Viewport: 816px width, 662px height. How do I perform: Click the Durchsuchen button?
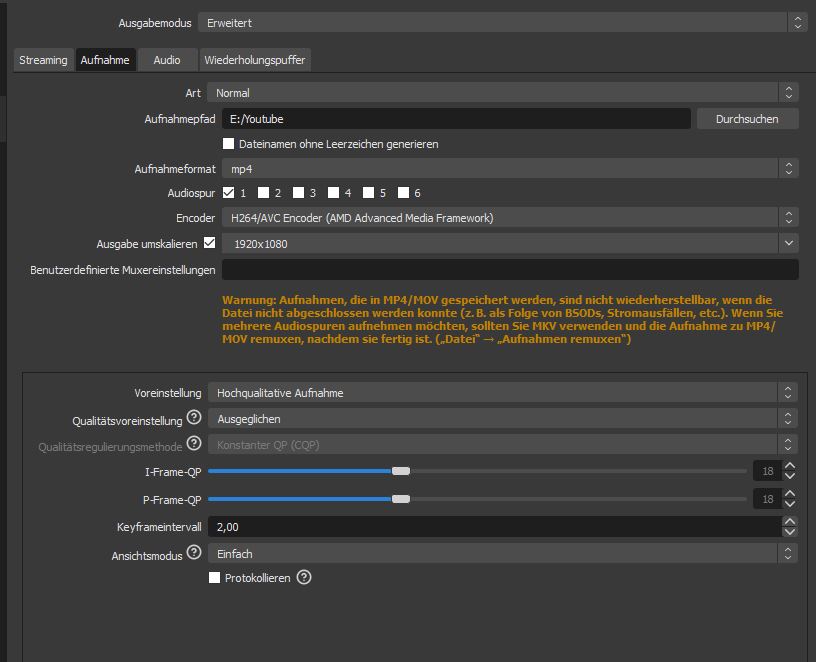tap(747, 119)
